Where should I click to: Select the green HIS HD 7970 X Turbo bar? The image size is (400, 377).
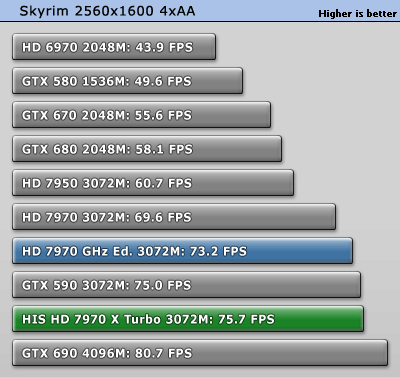[188, 319]
